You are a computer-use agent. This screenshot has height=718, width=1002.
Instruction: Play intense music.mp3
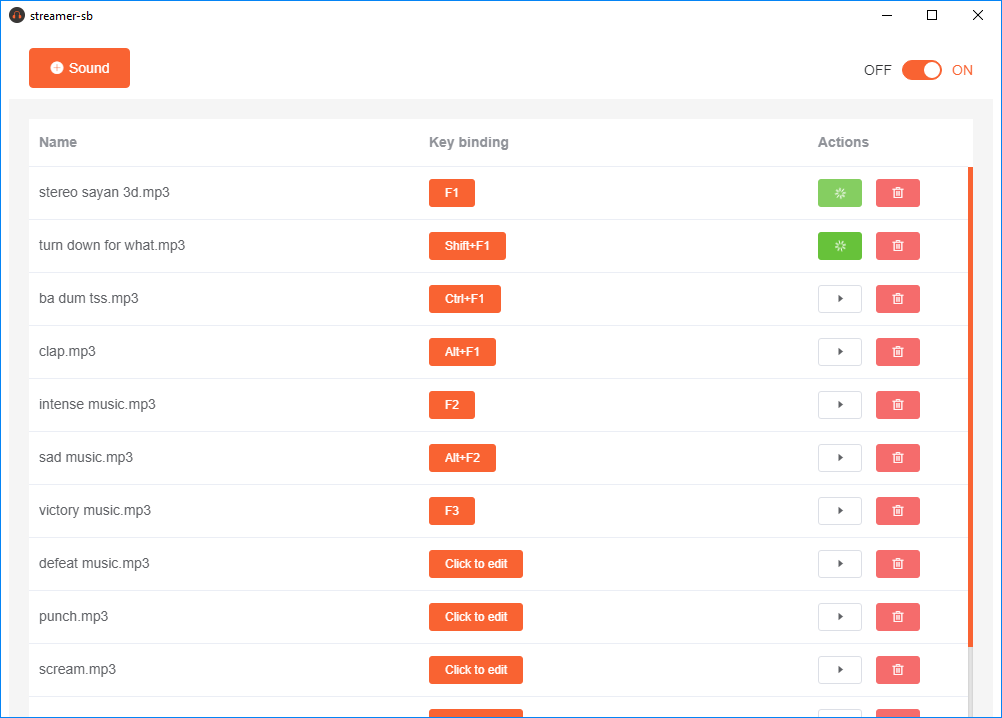[x=840, y=405]
